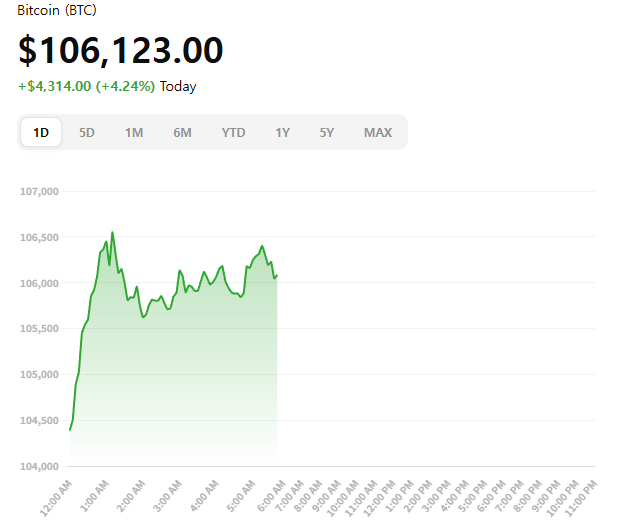Choose the 5Y time range
The image size is (626, 520).
click(327, 132)
